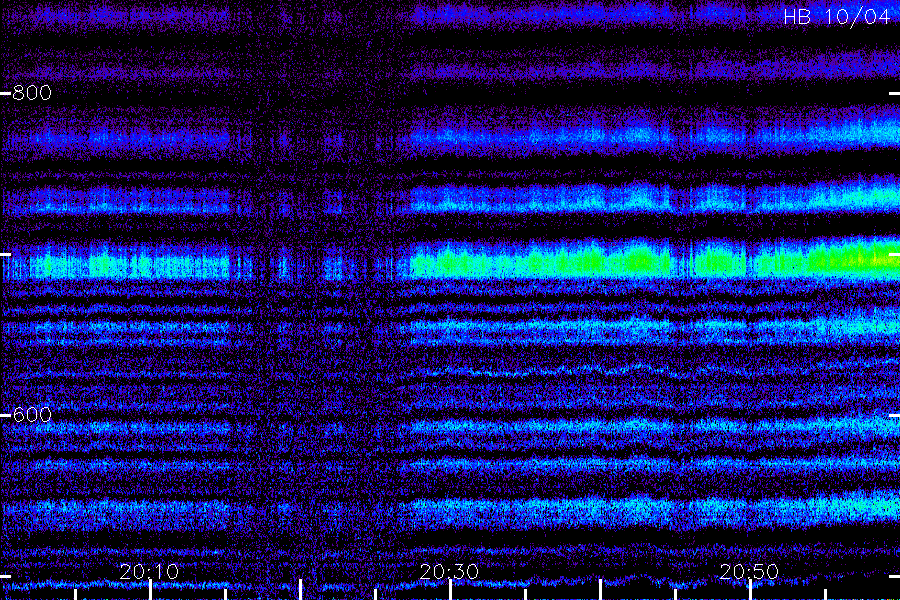Image resolution: width=900 pixels, height=600 pixels.
Task: Click the 20:30 time label
Action: point(449,571)
